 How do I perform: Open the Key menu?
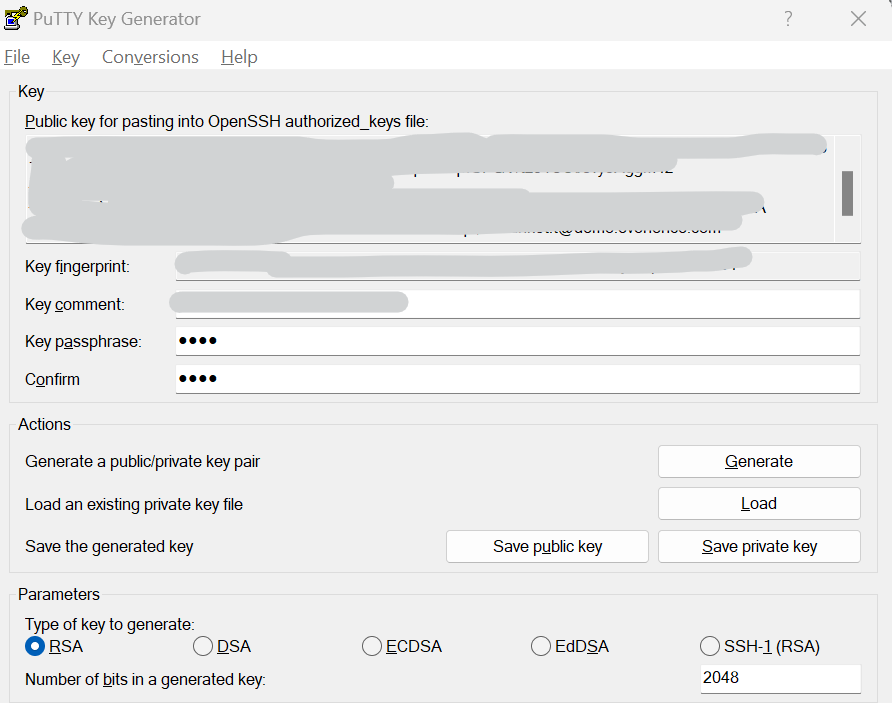coord(65,57)
